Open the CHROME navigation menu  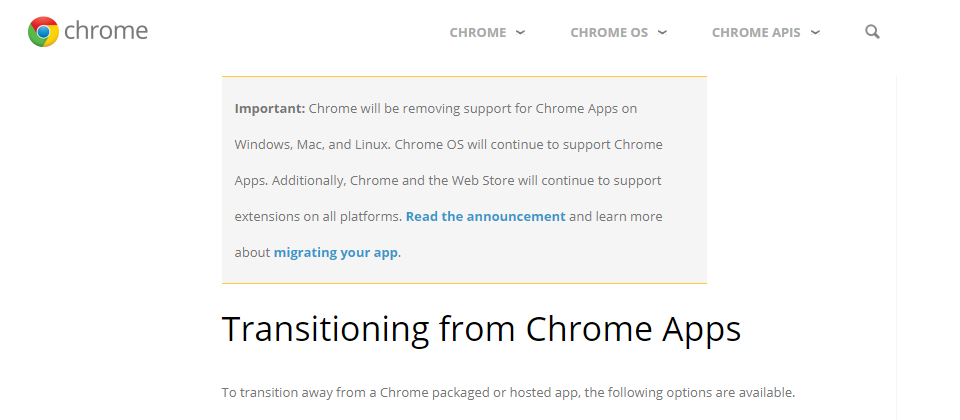point(478,33)
